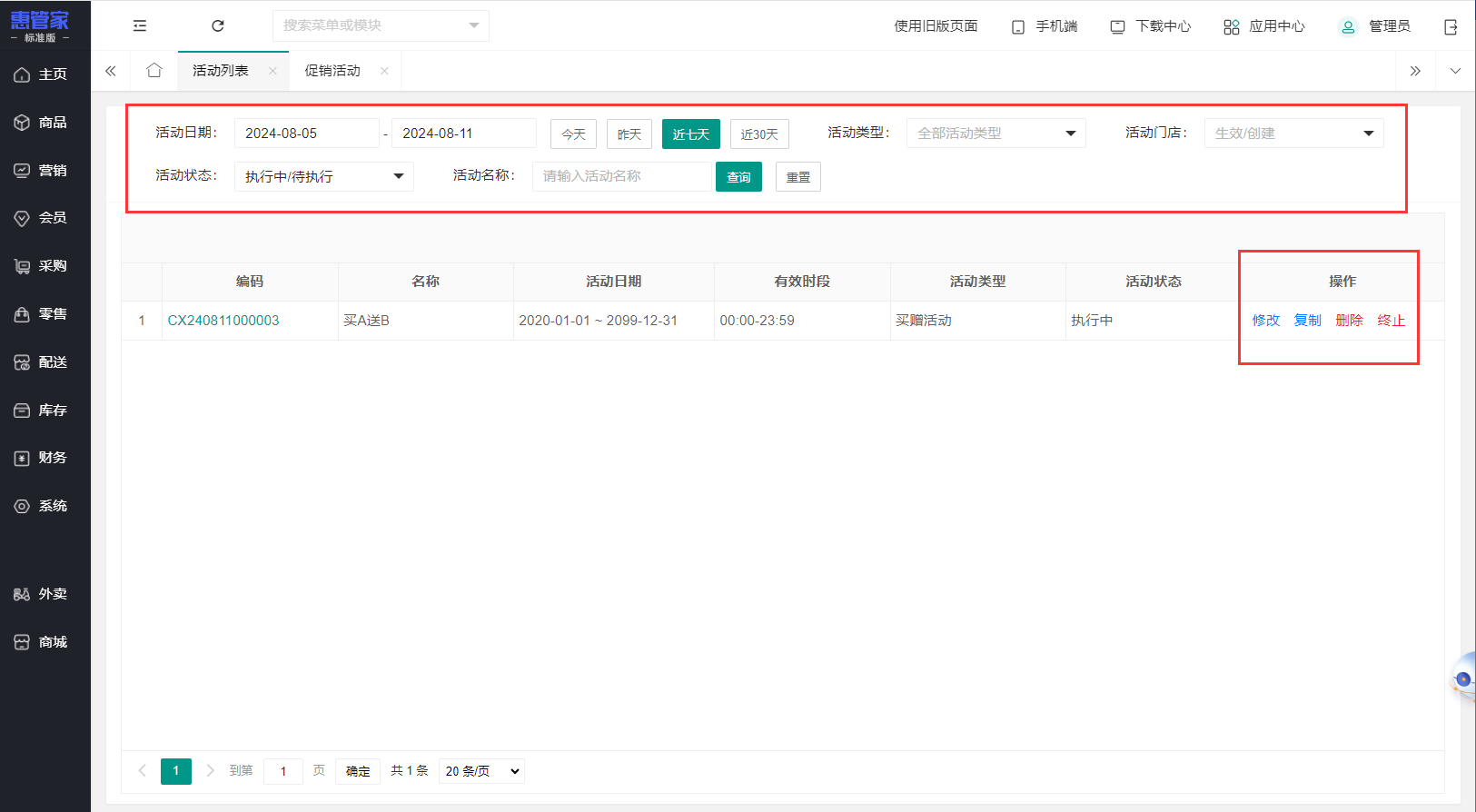1476x812 pixels.
Task: Go to next page arrow
Action: [211, 771]
